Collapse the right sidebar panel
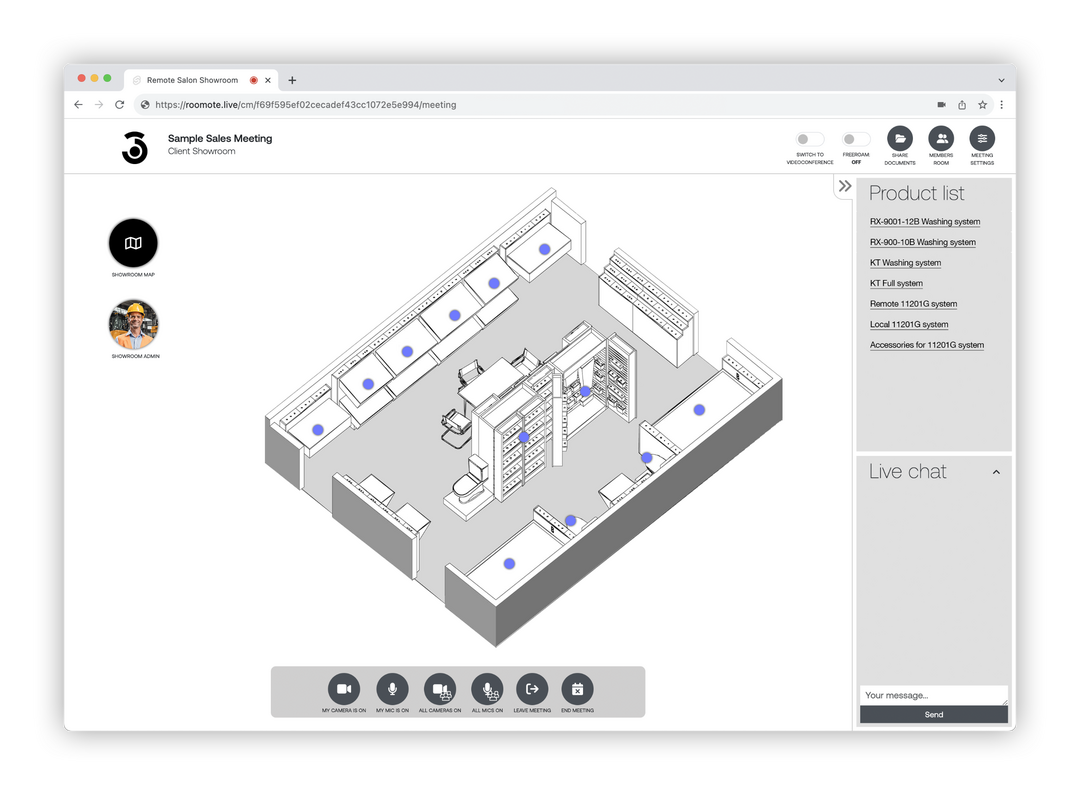This screenshot has width=1080, height=795. coord(843,187)
